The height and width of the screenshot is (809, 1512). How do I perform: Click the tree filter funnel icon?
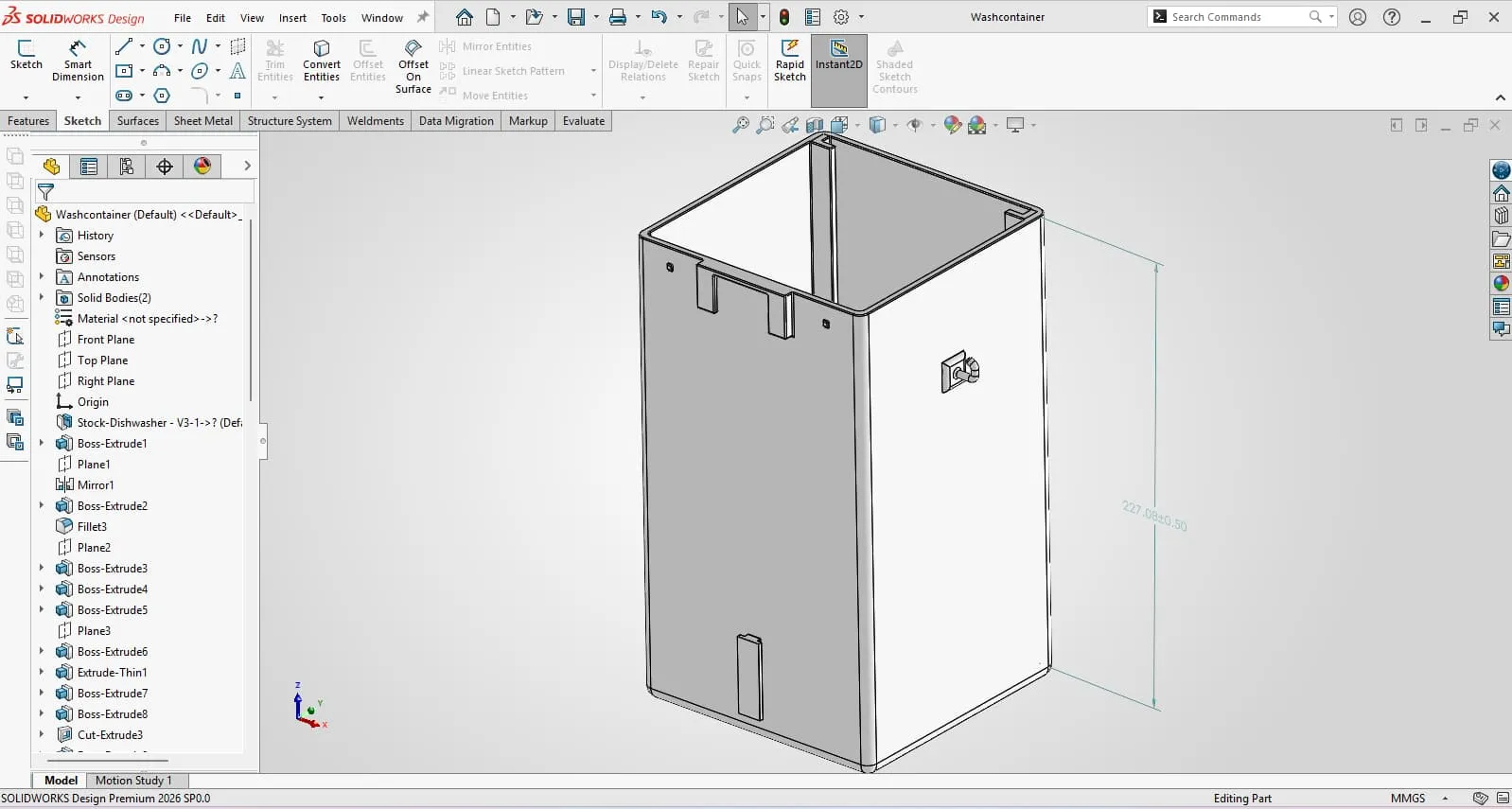coord(45,191)
